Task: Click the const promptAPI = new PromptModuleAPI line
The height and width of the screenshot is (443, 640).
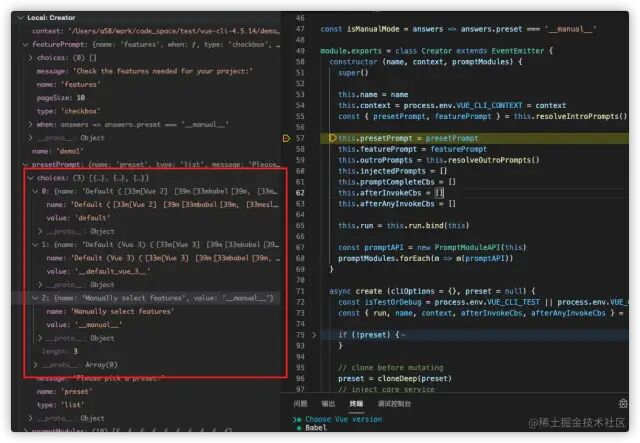Action: point(432,247)
